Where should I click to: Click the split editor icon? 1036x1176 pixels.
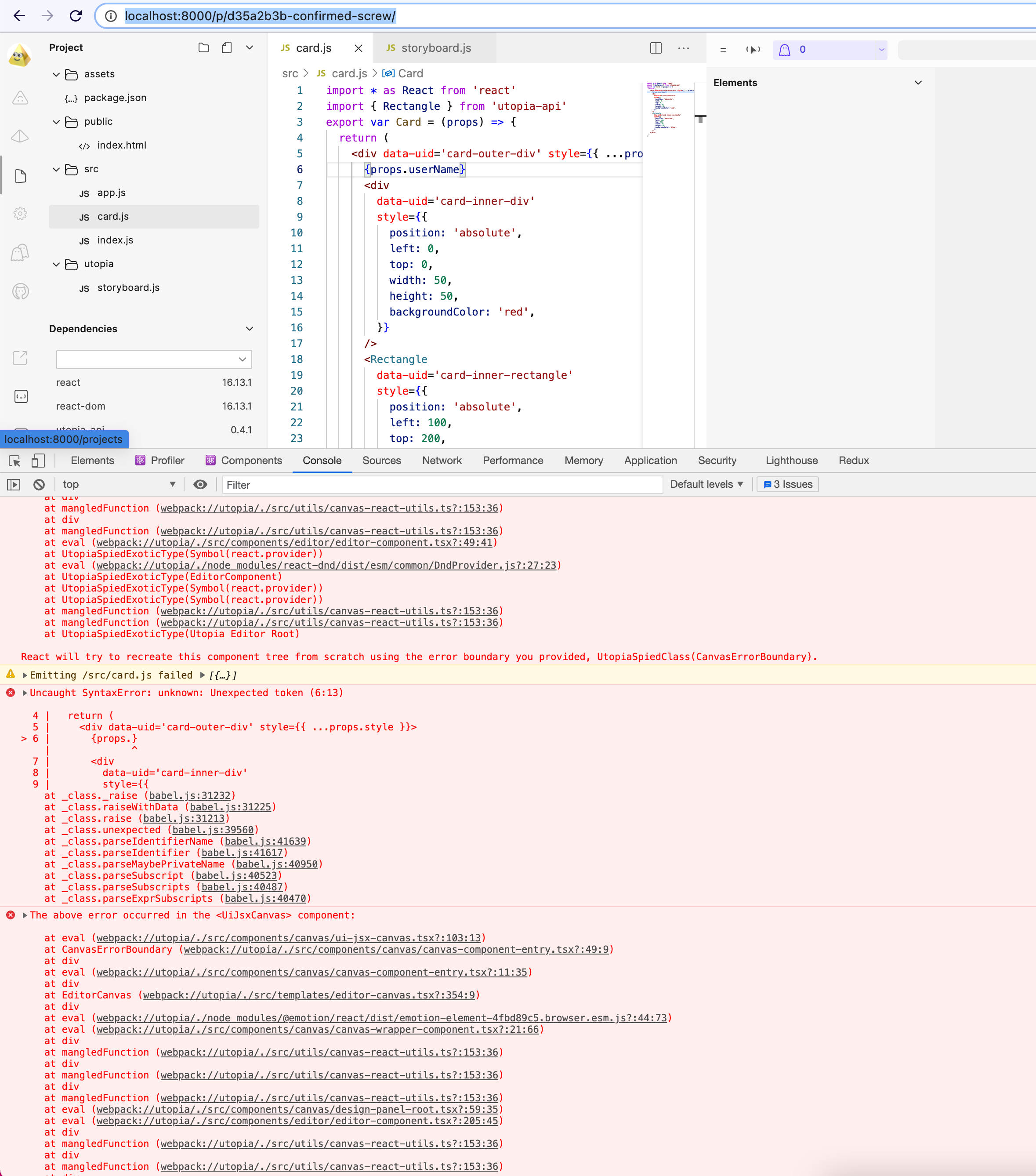[x=656, y=48]
